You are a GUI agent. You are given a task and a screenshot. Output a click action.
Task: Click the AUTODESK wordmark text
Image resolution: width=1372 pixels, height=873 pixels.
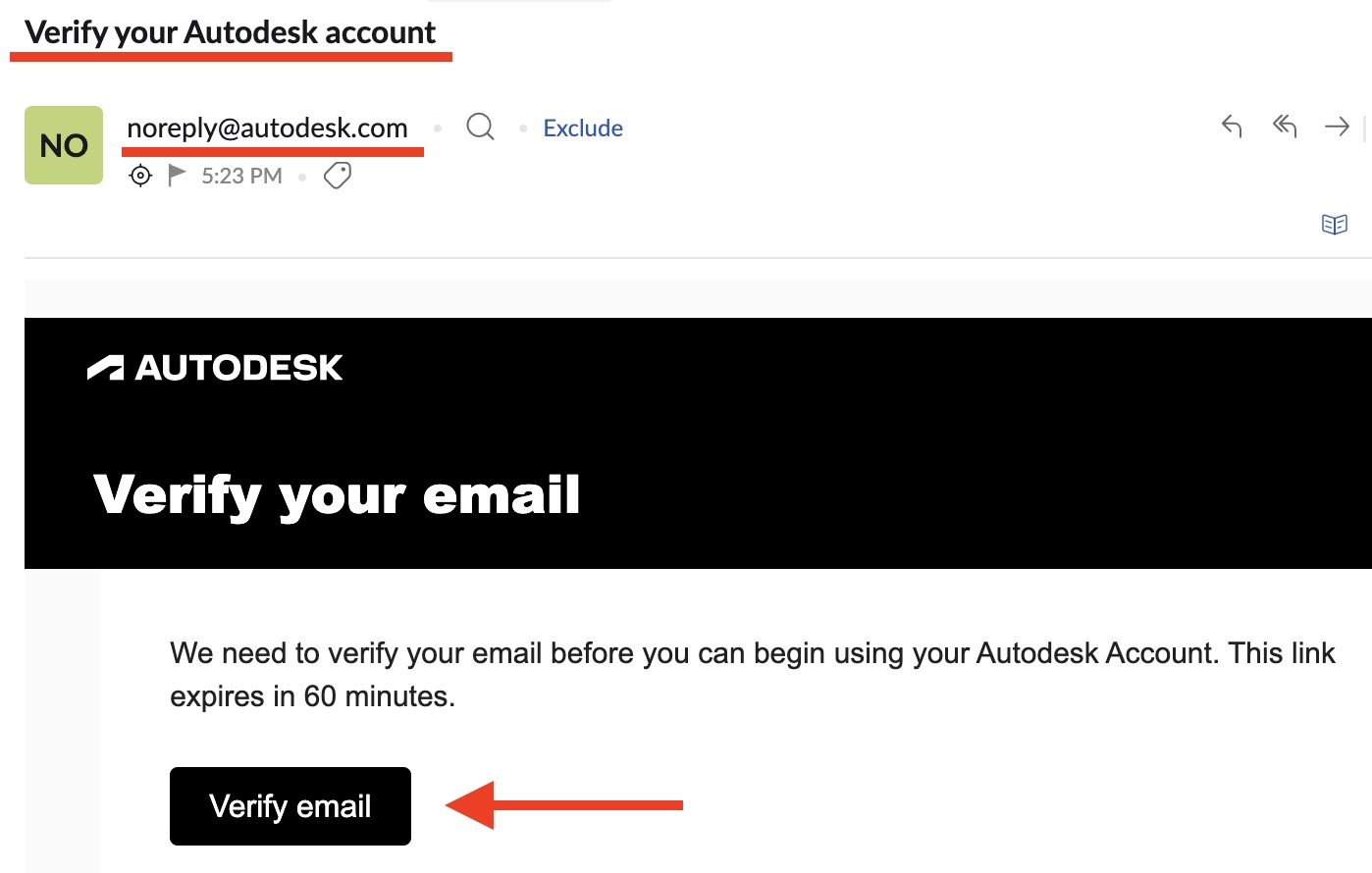click(239, 368)
